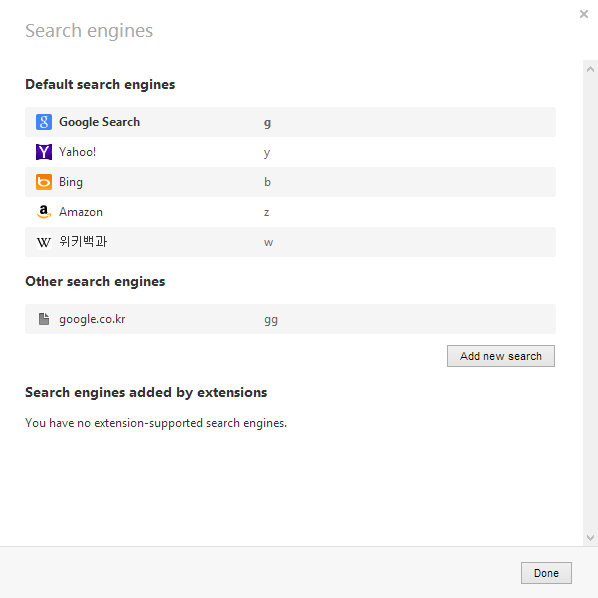
Task: Click keyword 'w' for 위키백과
Action: [x=268, y=242]
